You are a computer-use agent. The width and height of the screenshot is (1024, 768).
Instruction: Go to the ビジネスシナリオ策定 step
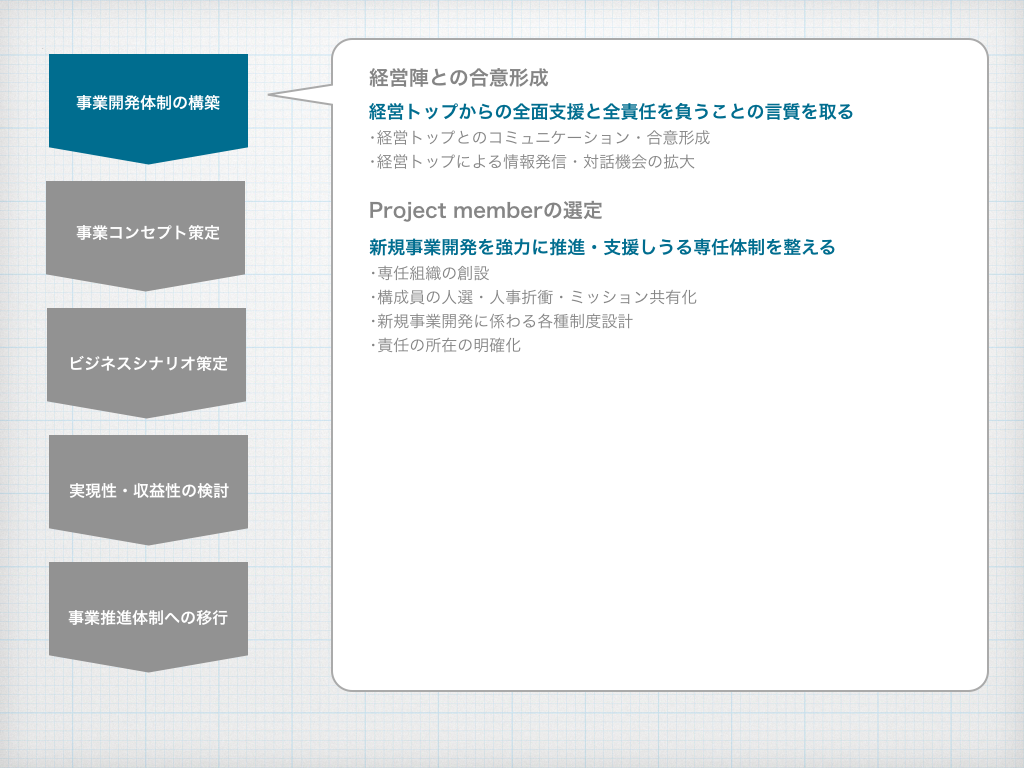146,361
